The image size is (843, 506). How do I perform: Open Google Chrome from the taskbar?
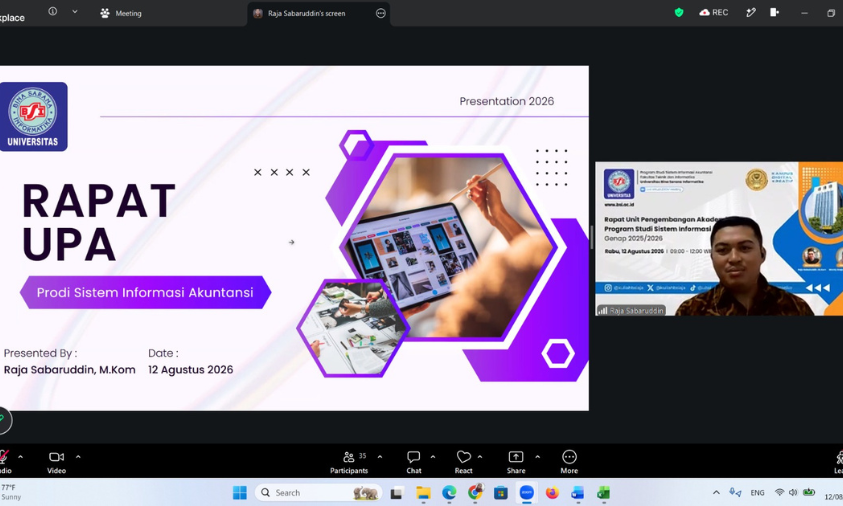pos(475,493)
